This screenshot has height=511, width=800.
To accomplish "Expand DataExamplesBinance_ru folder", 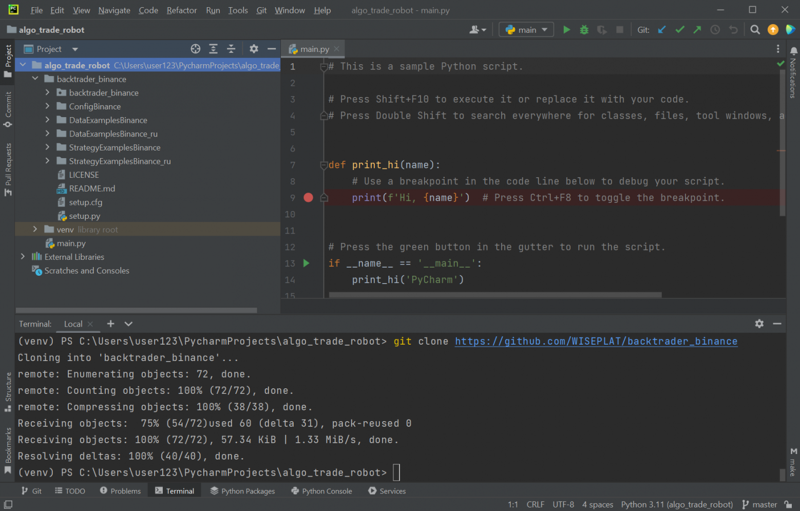I will click(x=47, y=134).
